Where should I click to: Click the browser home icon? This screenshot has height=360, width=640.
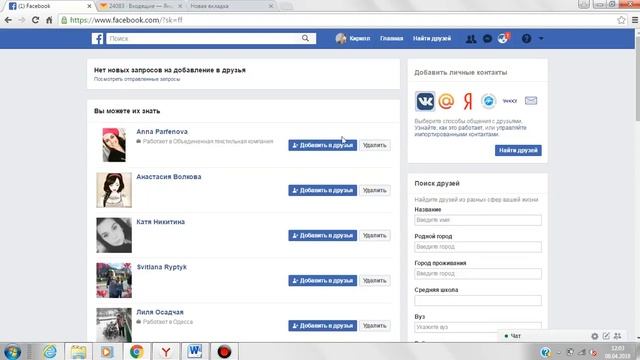click(x=49, y=20)
